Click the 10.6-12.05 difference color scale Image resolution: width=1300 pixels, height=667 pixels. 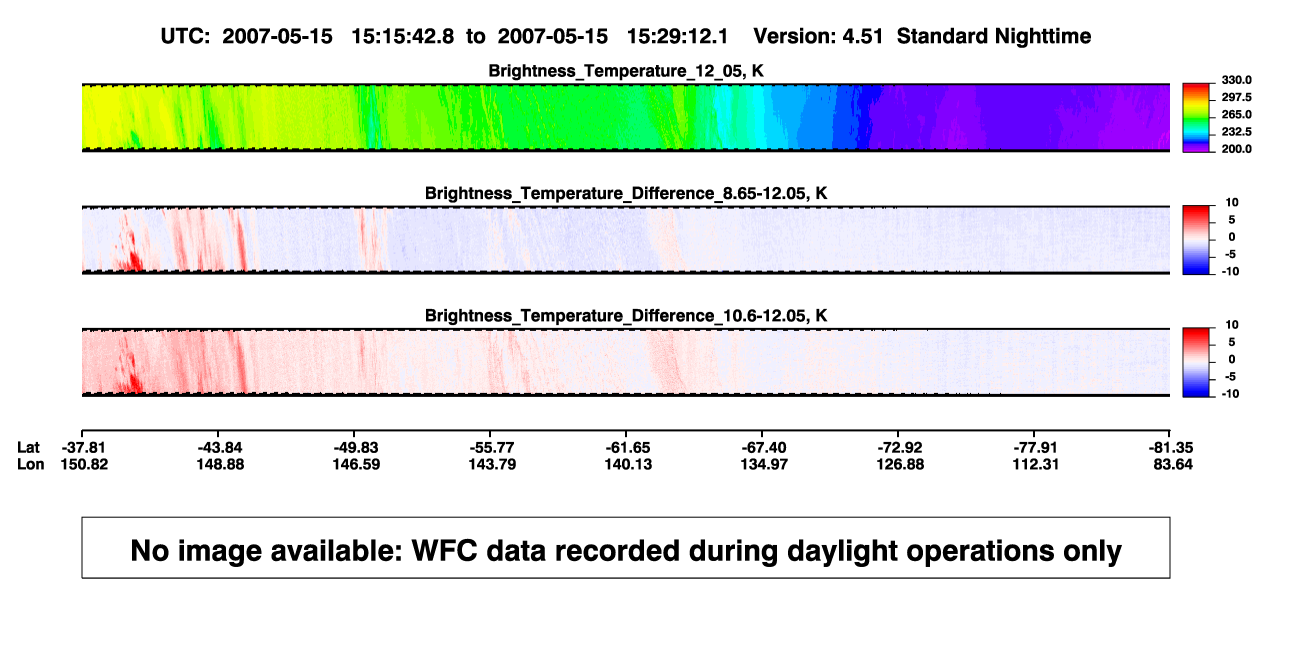pyautogui.click(x=1197, y=361)
